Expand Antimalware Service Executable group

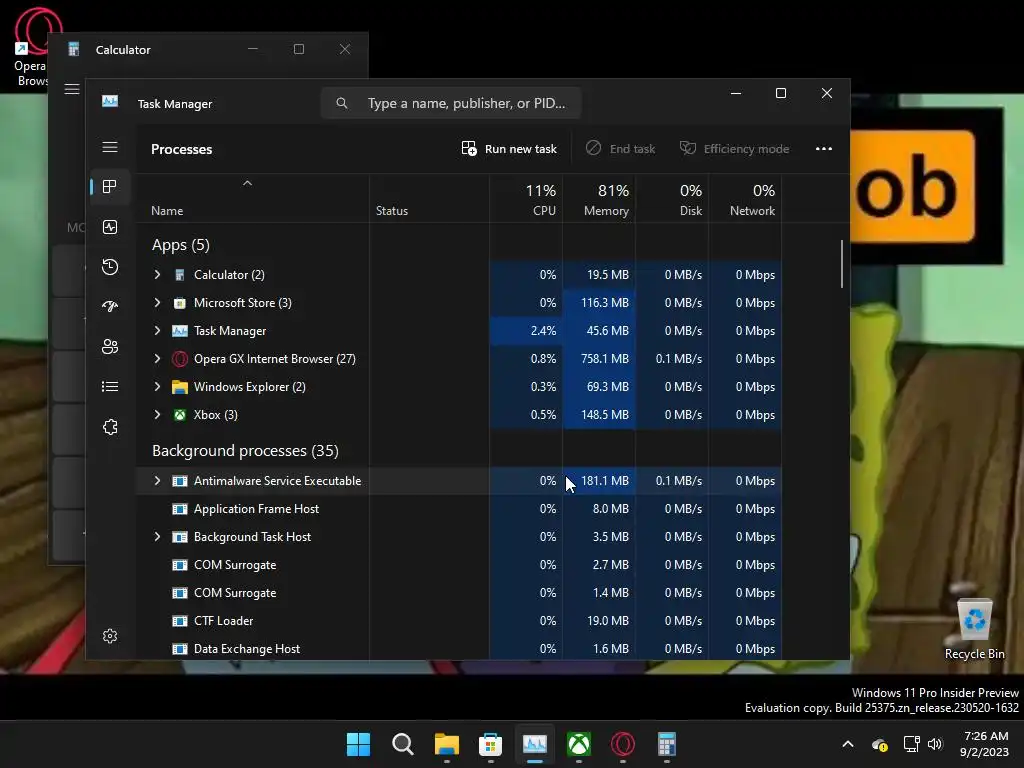click(x=157, y=481)
